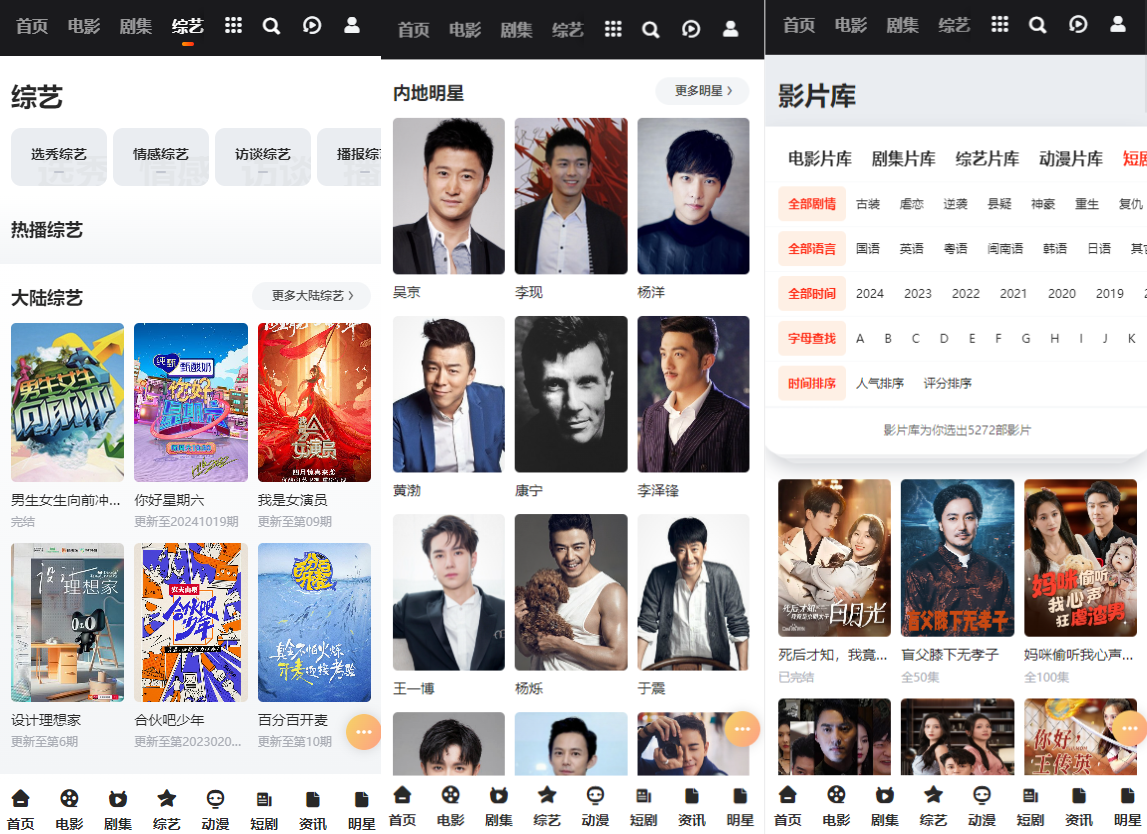The width and height of the screenshot is (1147, 834).
Task: Open 王一博 star photo
Action: click(x=448, y=593)
